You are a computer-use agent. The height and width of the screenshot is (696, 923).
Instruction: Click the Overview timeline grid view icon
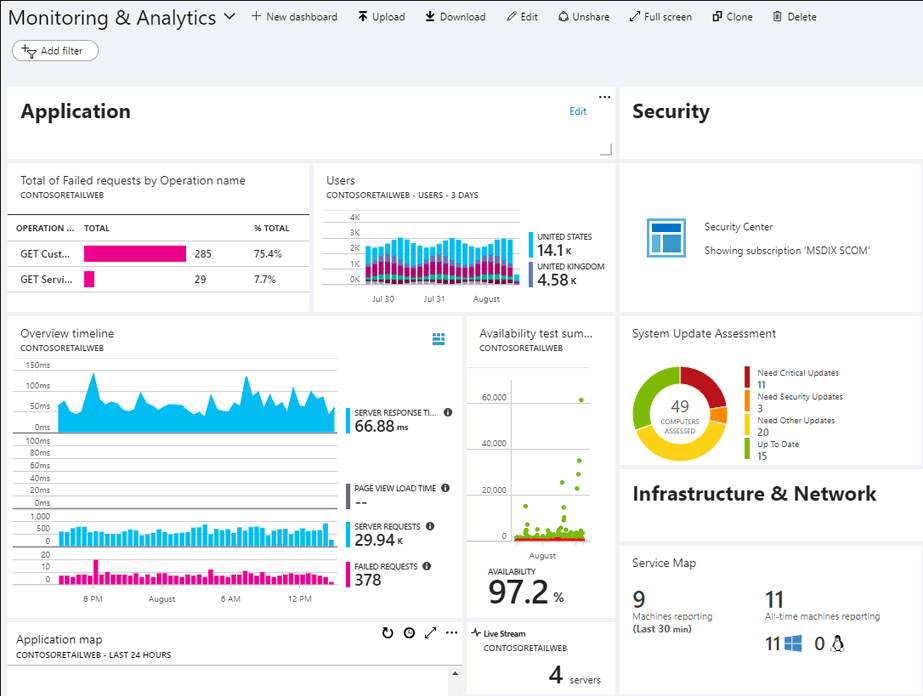(439, 339)
